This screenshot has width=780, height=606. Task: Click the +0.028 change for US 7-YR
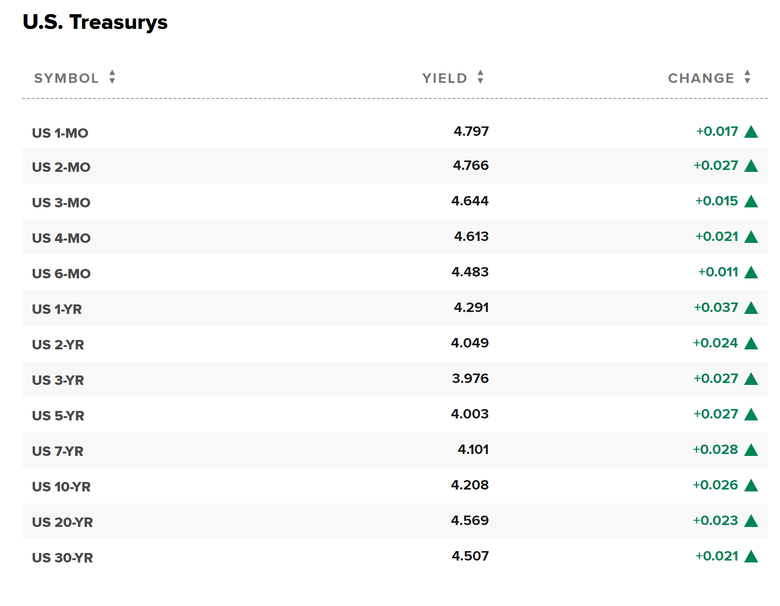click(x=715, y=449)
